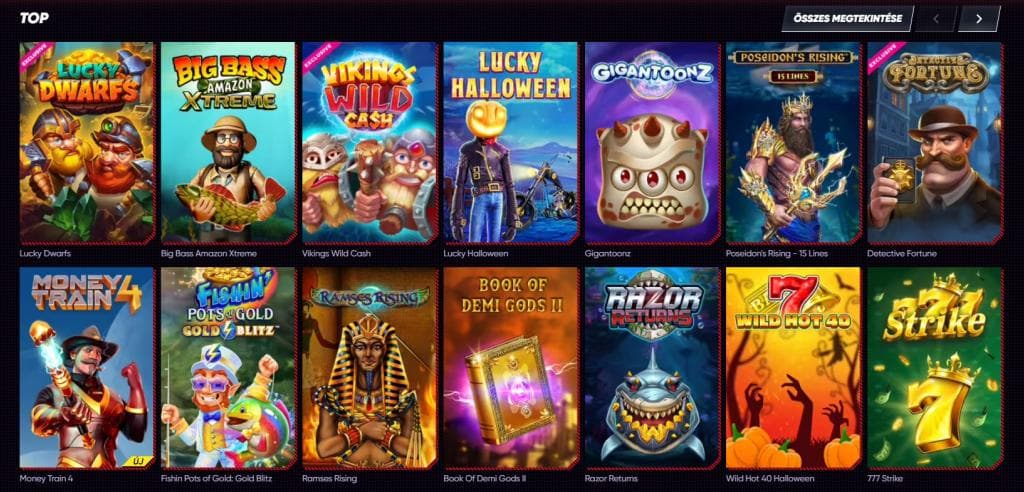The width and height of the screenshot is (1024, 492).
Task: Click the TOP section heading
Action: [x=34, y=18]
